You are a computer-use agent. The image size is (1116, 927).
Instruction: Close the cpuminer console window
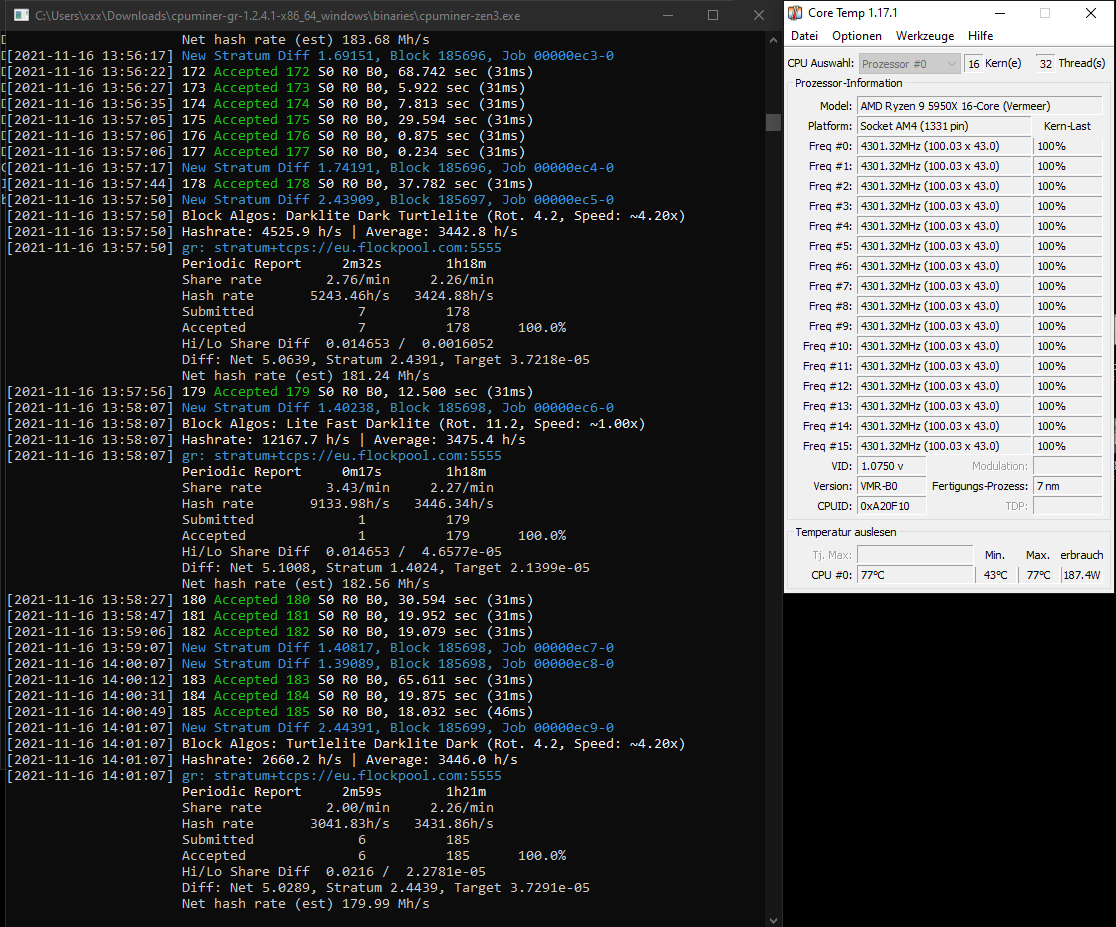click(x=759, y=15)
